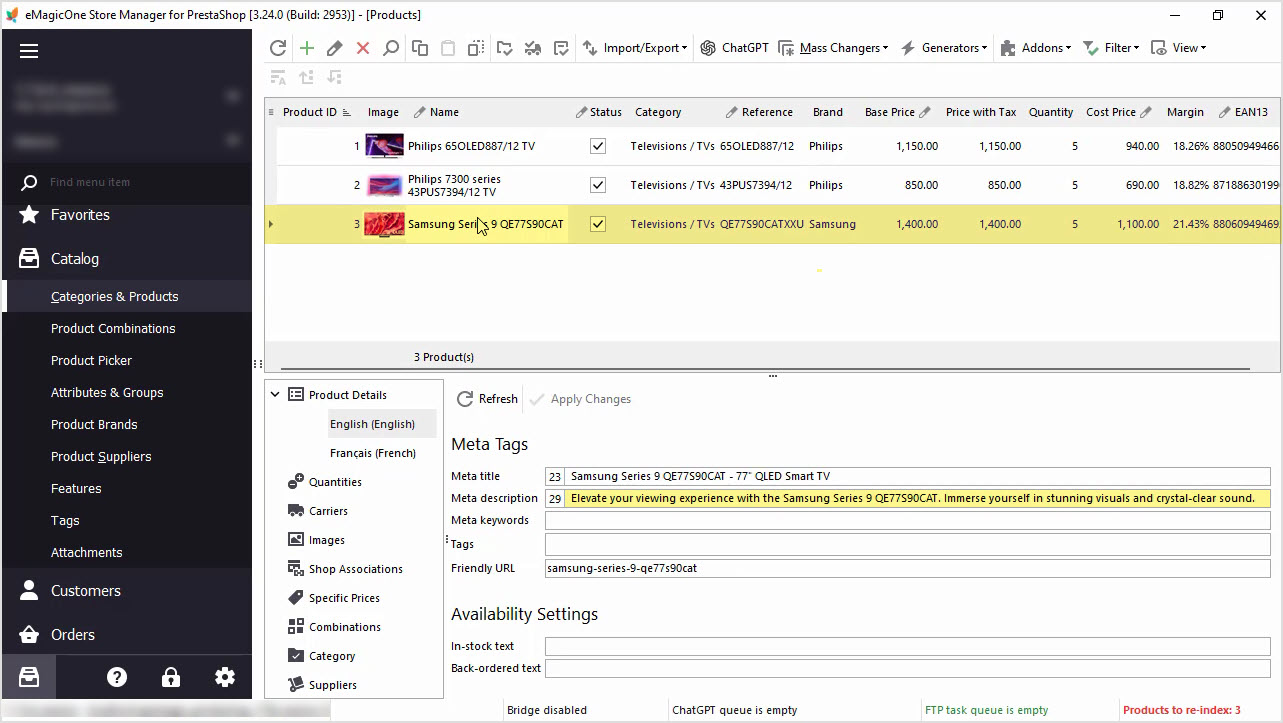Click the folder checkmark icon in toolbar
The height and width of the screenshot is (723, 1283).
coord(504,48)
